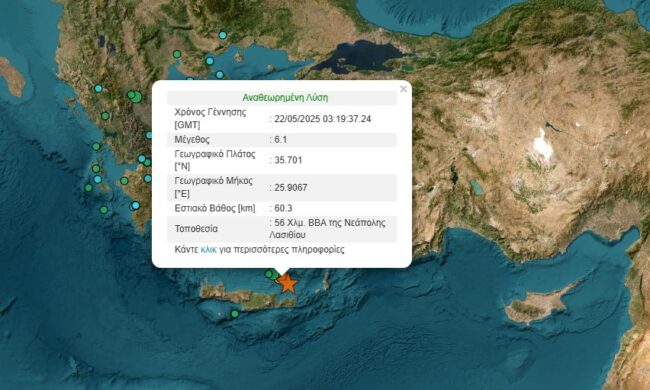Screen dimensions: 650x390
Task: Select the lone green marker in sea southwest of Peloponnese
Action: 104,210
